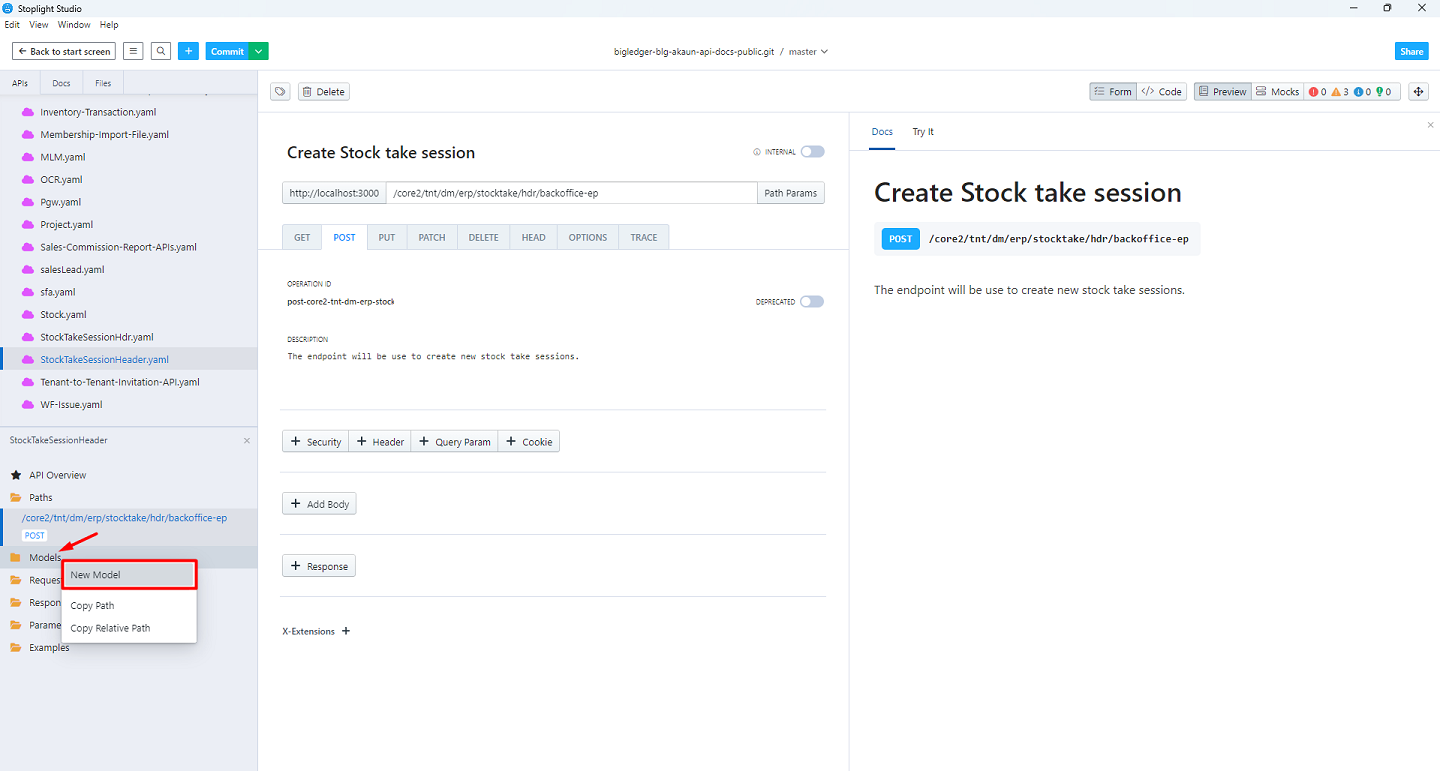Click the hamburger menu icon in toolbar
Image resolution: width=1440 pixels, height=771 pixels.
[133, 51]
